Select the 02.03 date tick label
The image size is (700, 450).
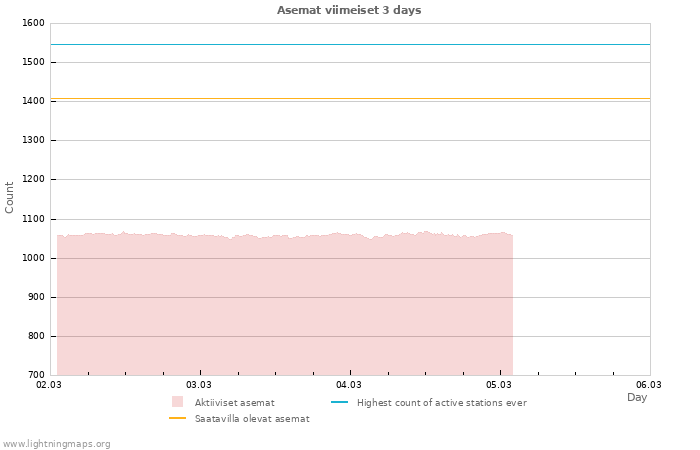49,384
